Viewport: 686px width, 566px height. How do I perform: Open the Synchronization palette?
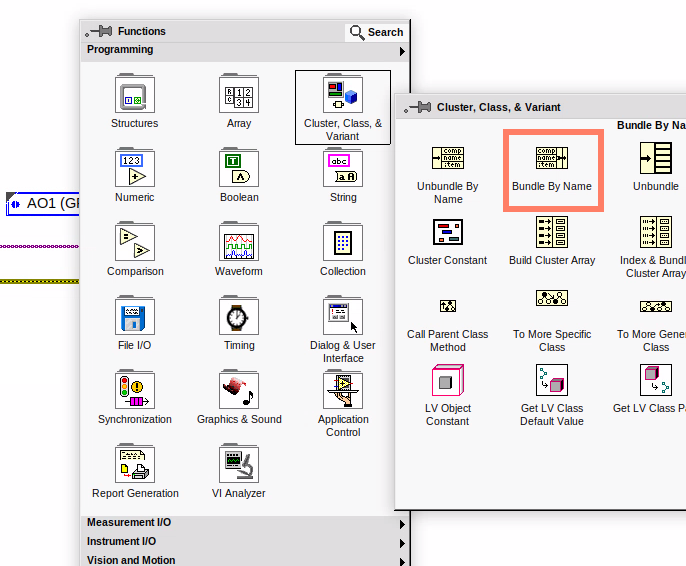pyautogui.click(x=135, y=390)
